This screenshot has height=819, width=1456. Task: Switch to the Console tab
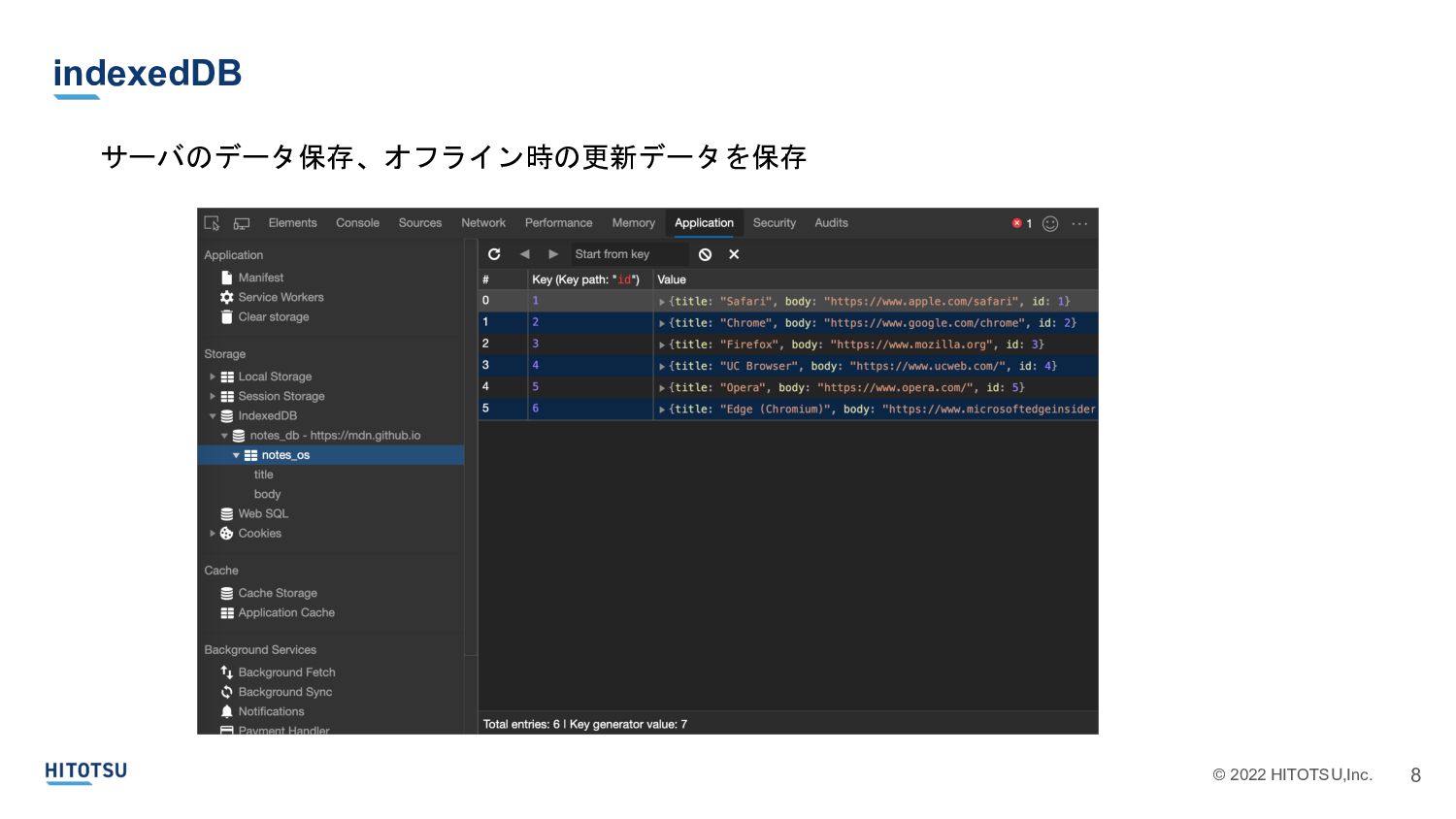357,223
